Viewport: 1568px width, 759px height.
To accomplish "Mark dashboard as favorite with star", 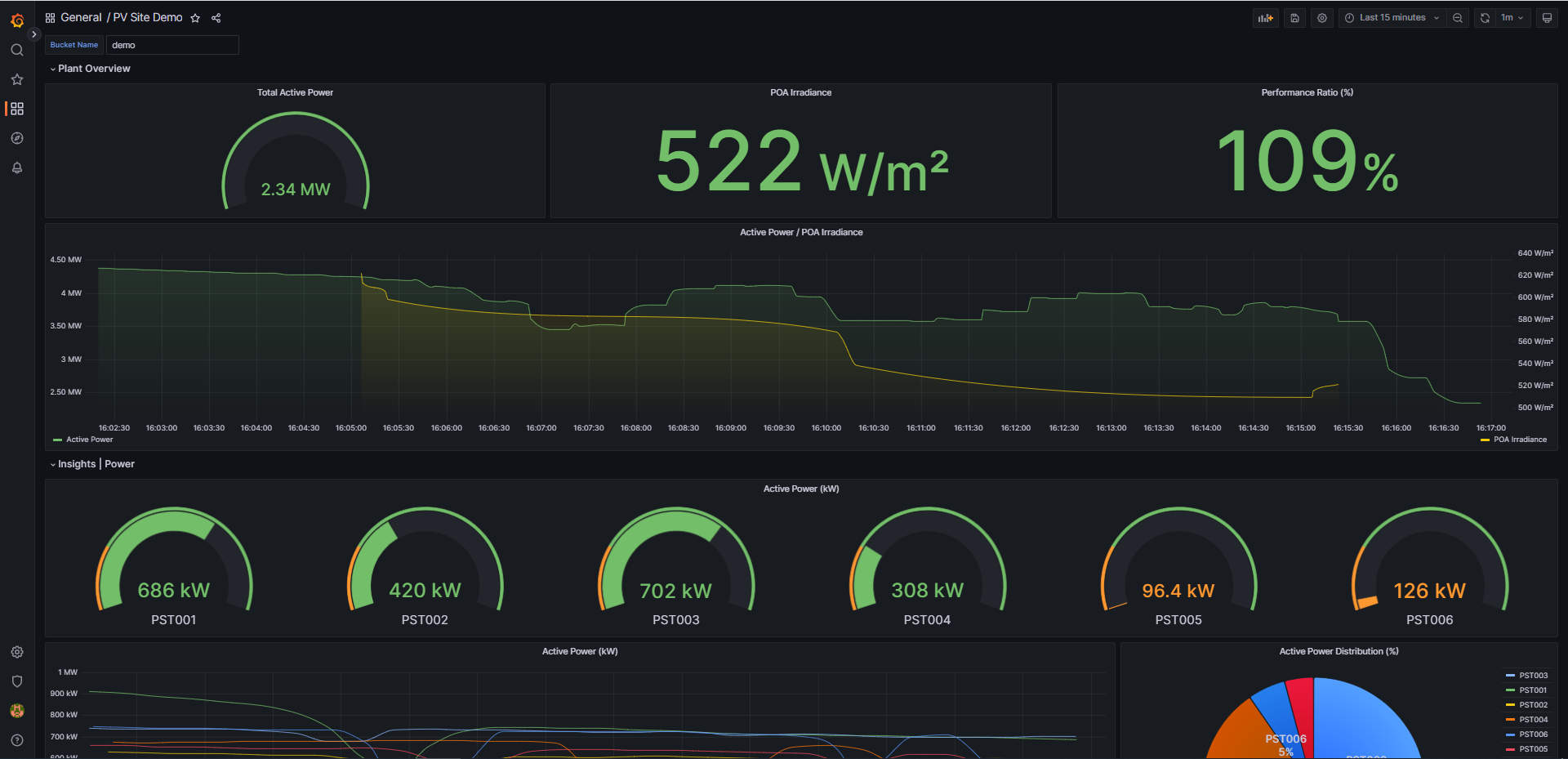I will 195,18.
